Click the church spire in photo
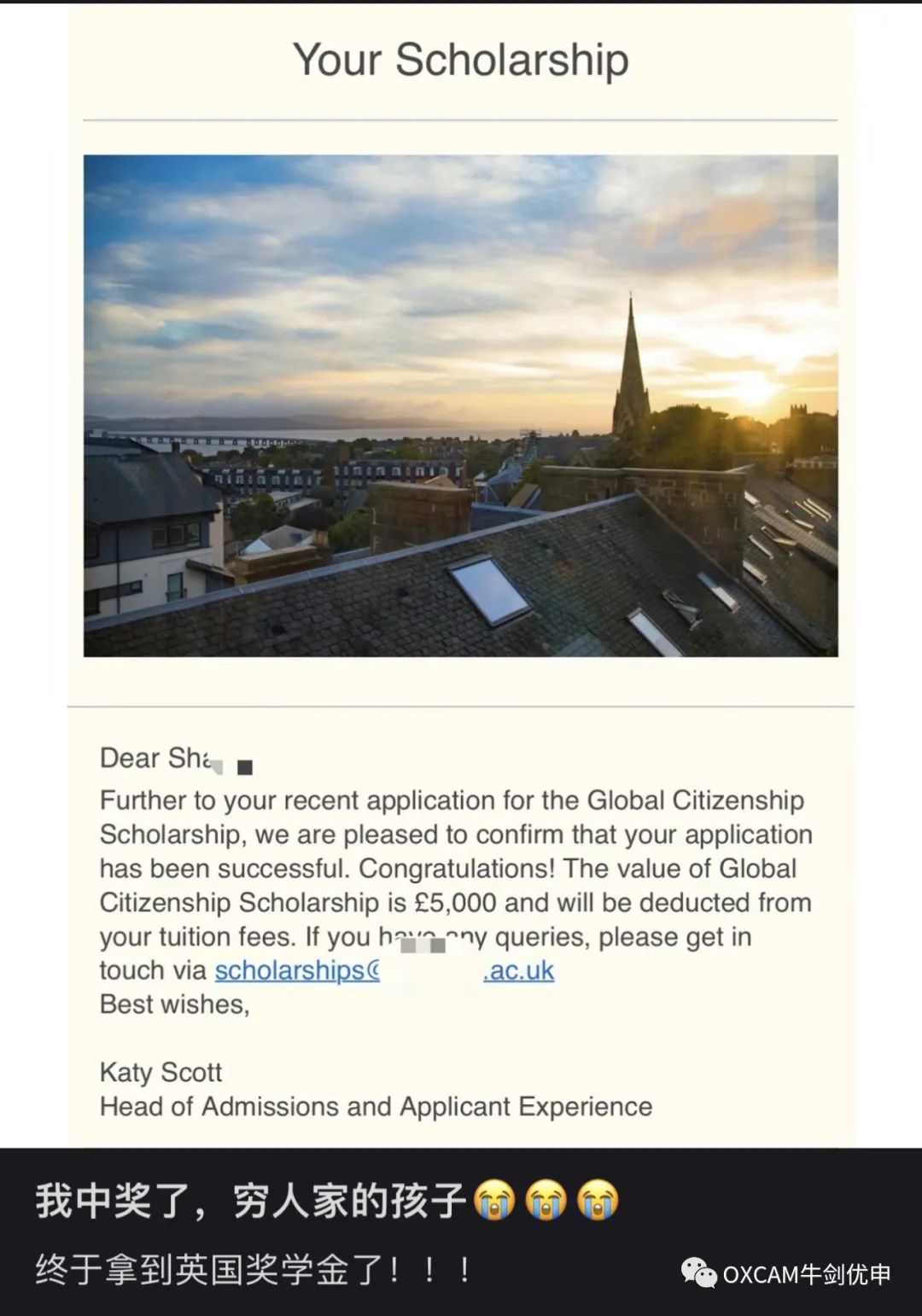Image resolution: width=922 pixels, height=1316 pixels. click(631, 367)
